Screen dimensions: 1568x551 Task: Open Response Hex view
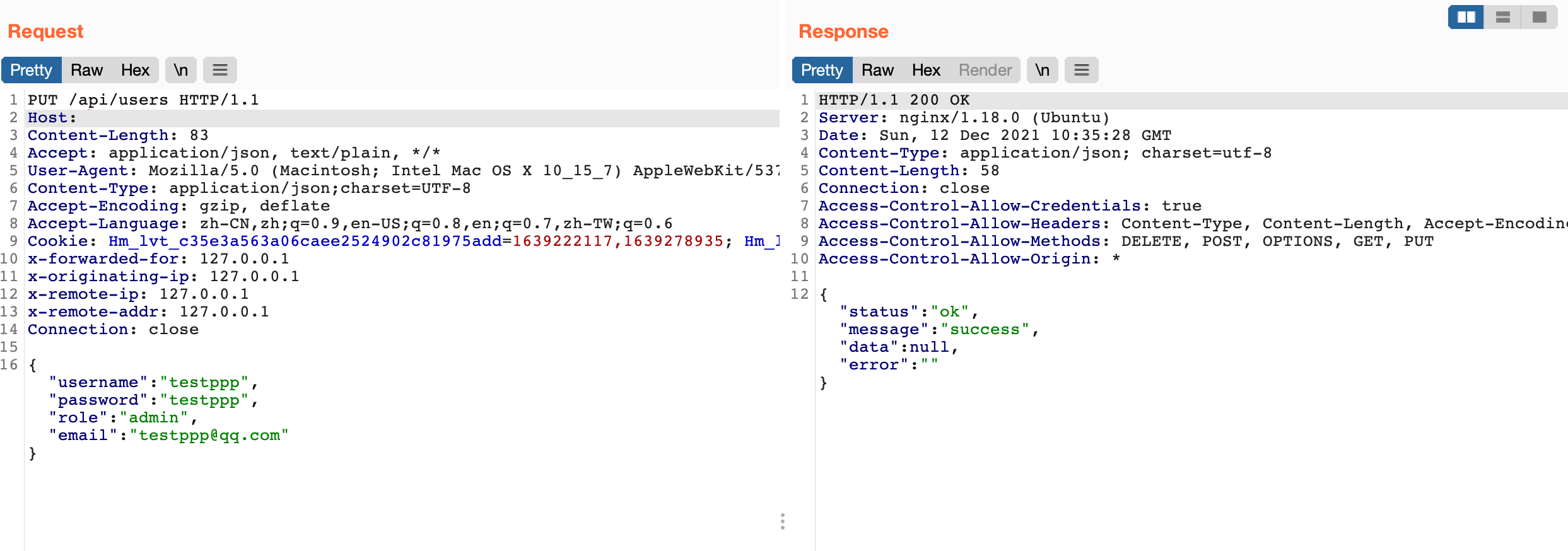click(926, 70)
